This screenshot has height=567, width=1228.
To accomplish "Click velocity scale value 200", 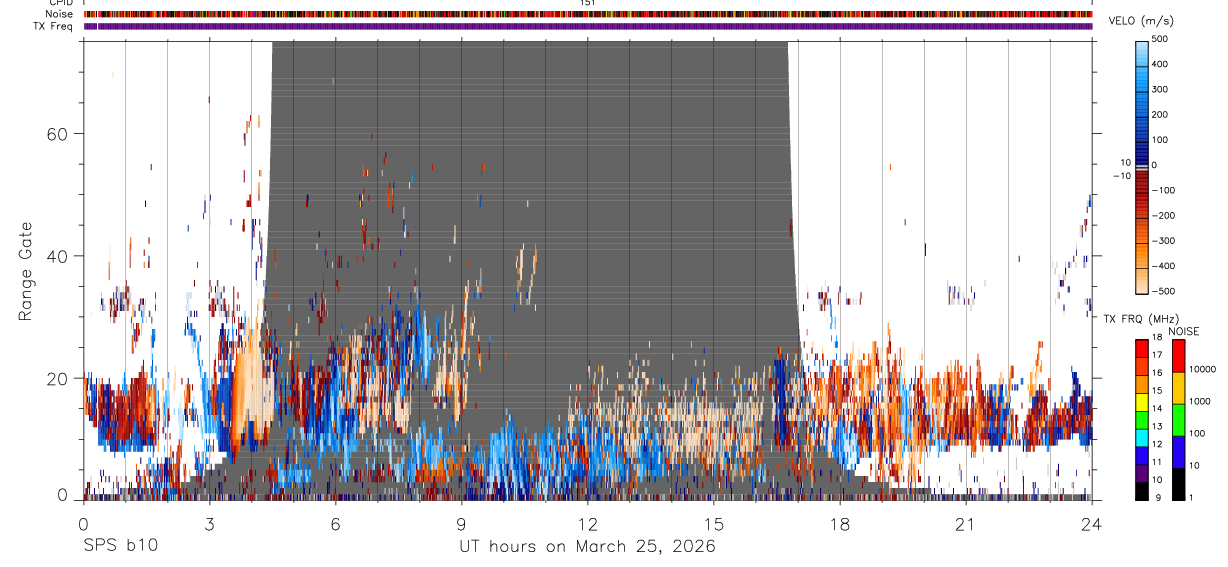I will 1162,115.
